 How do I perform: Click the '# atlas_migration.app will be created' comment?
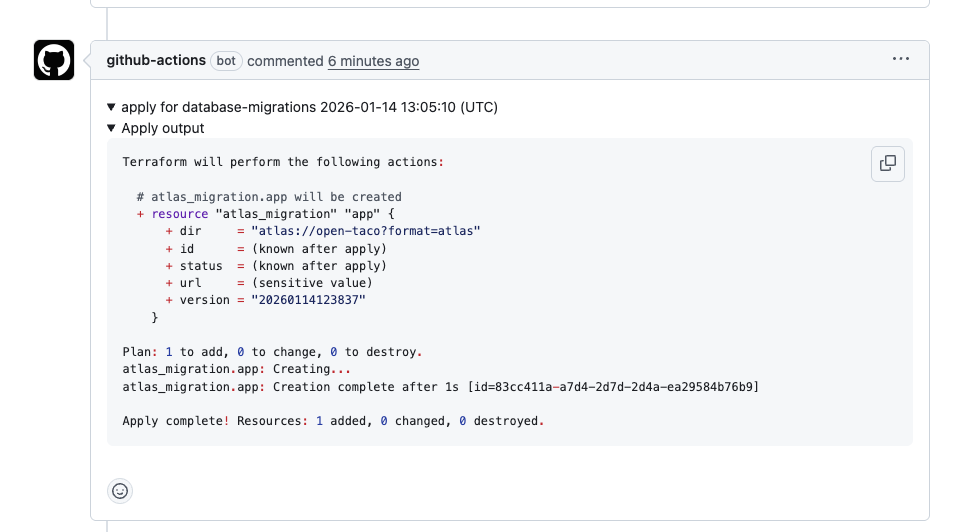(269, 197)
